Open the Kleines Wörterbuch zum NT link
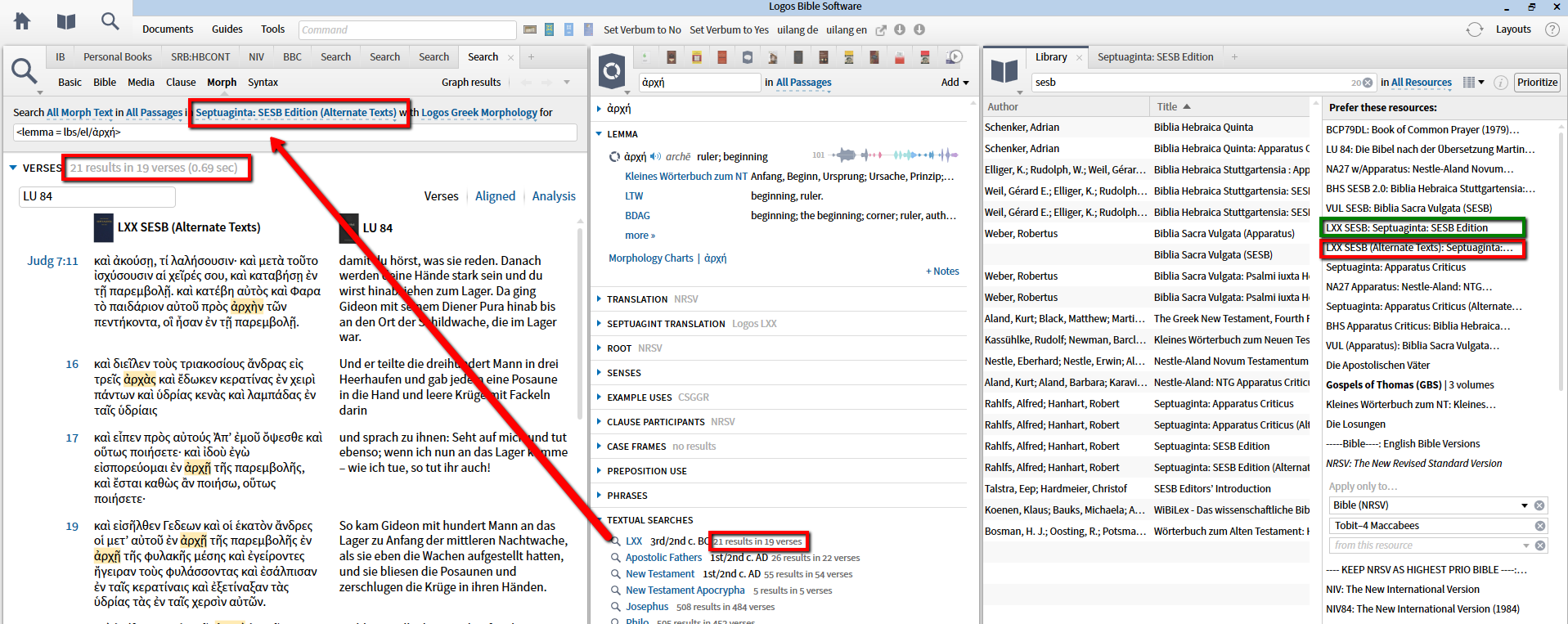1568x624 pixels. (686, 177)
